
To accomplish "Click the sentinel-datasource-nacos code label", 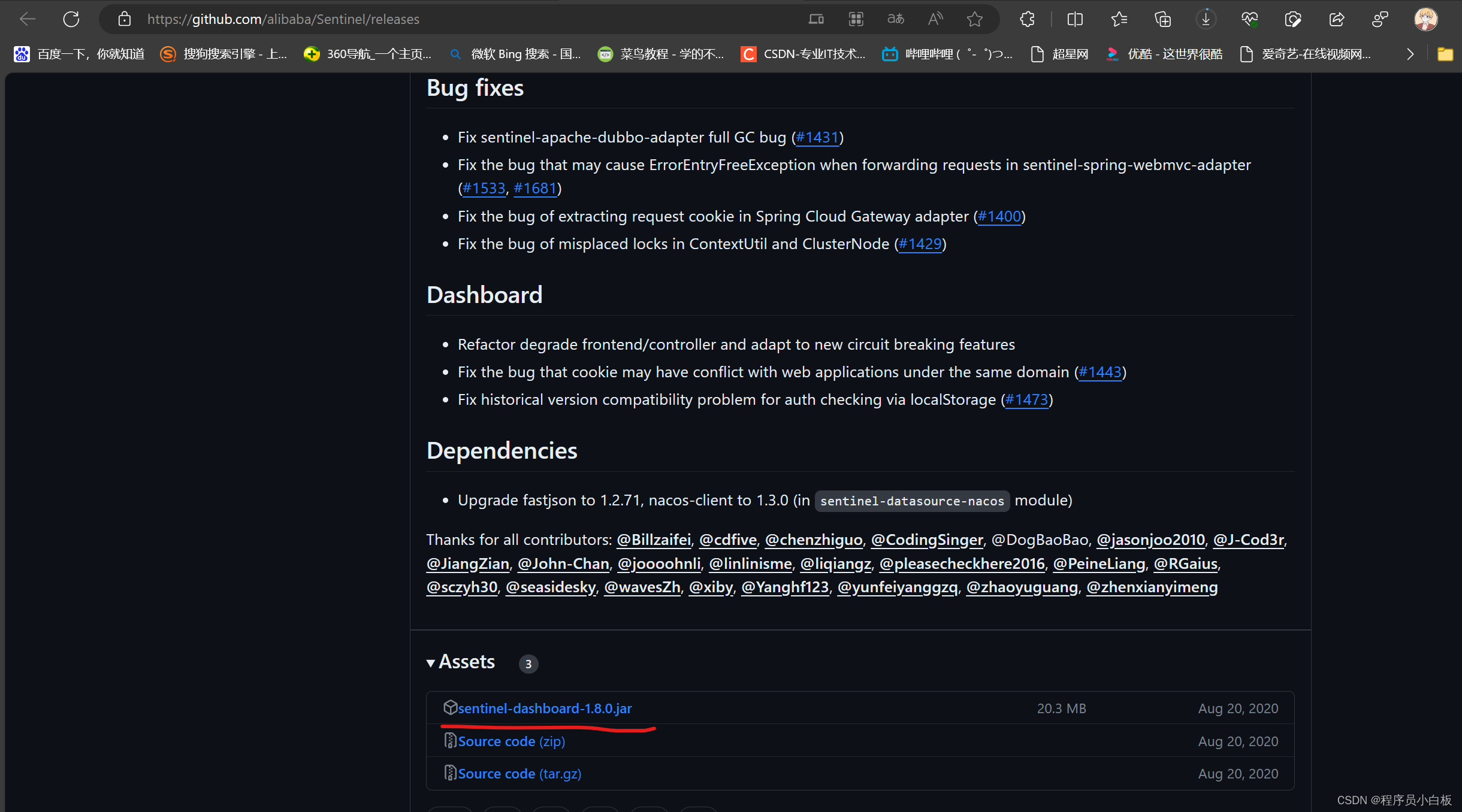I will click(912, 501).
